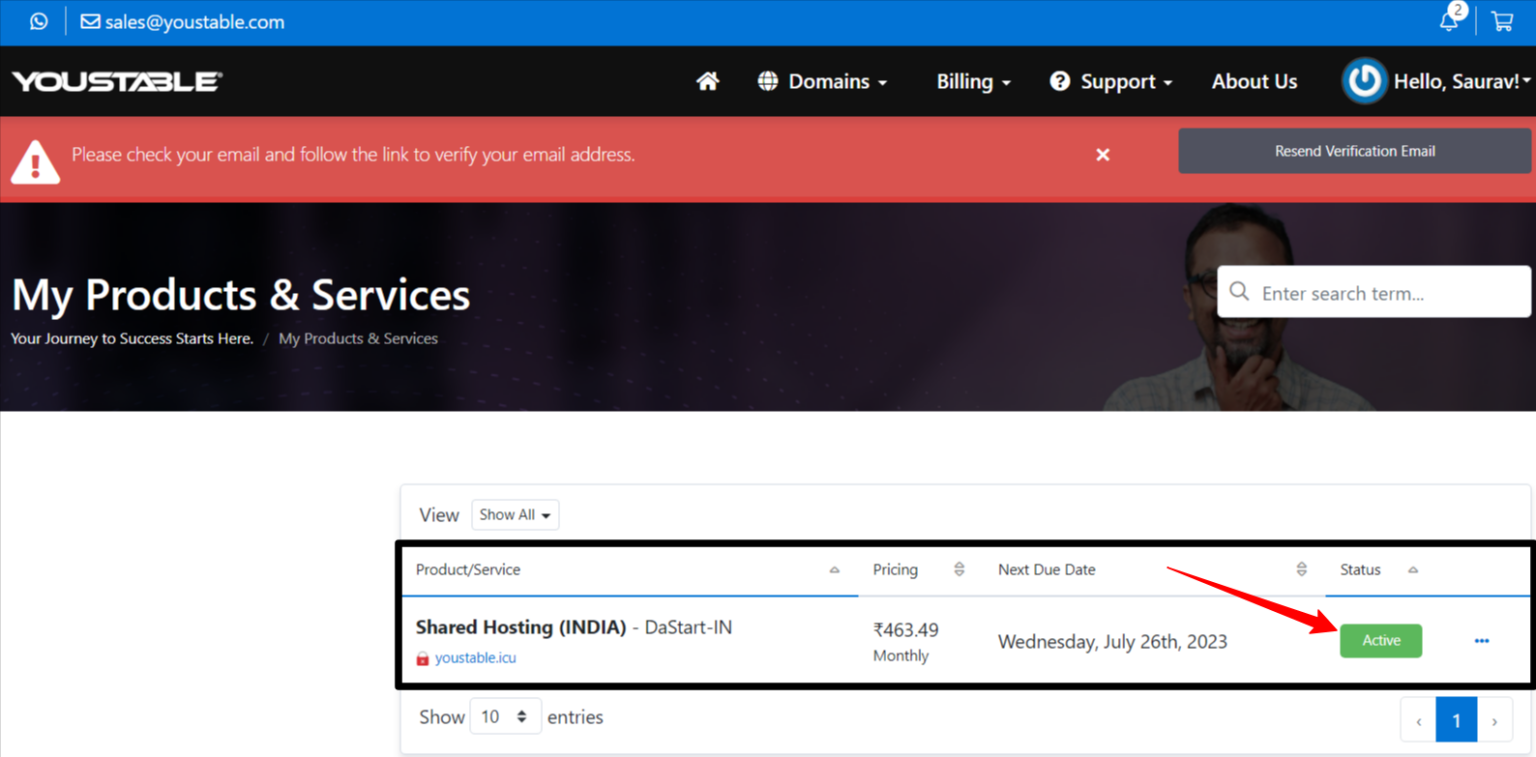Select page 1 in pagination
This screenshot has width=1536, height=757.
click(1457, 720)
